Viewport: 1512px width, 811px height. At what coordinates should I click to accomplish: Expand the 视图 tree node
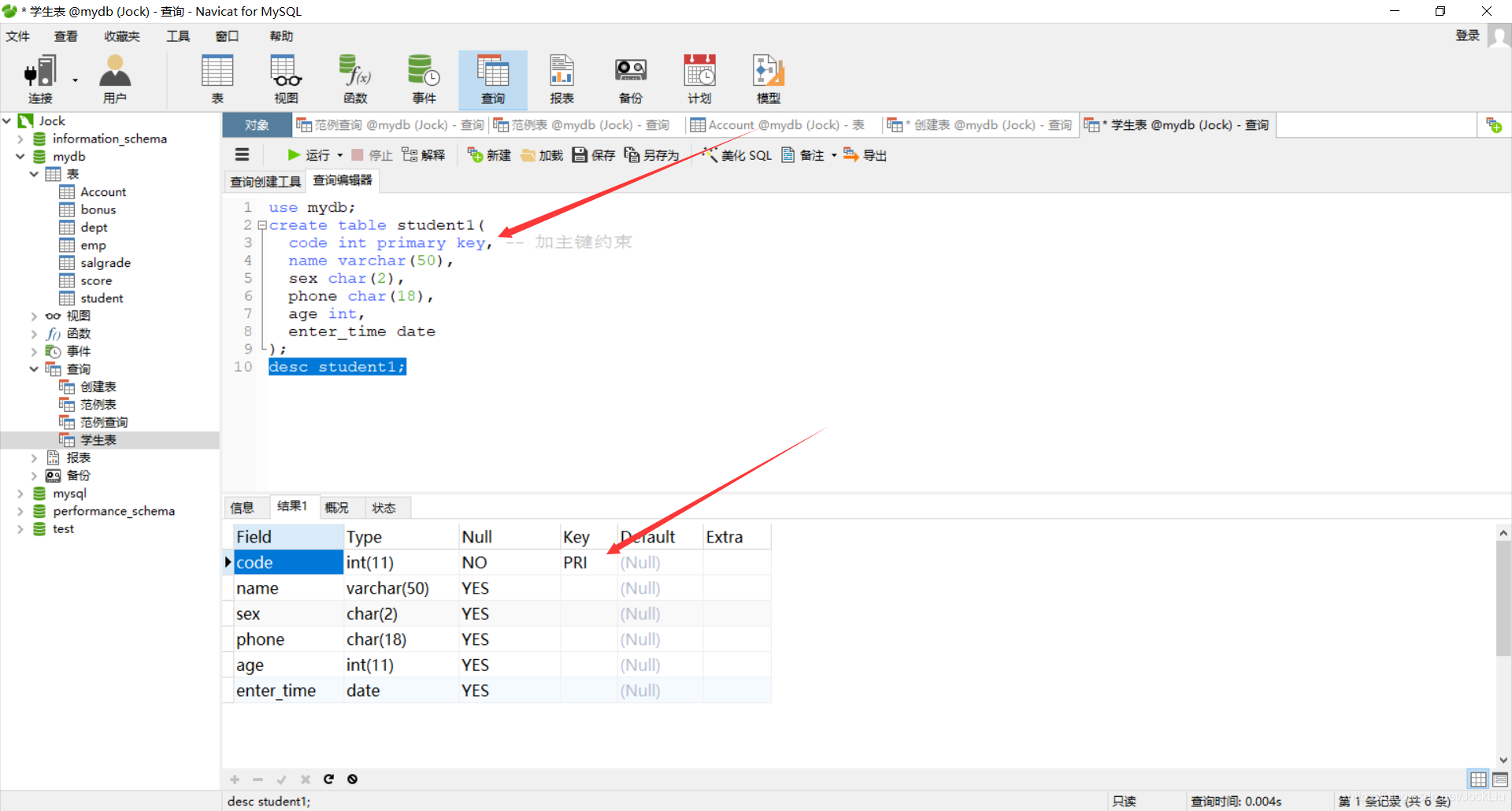coord(34,316)
